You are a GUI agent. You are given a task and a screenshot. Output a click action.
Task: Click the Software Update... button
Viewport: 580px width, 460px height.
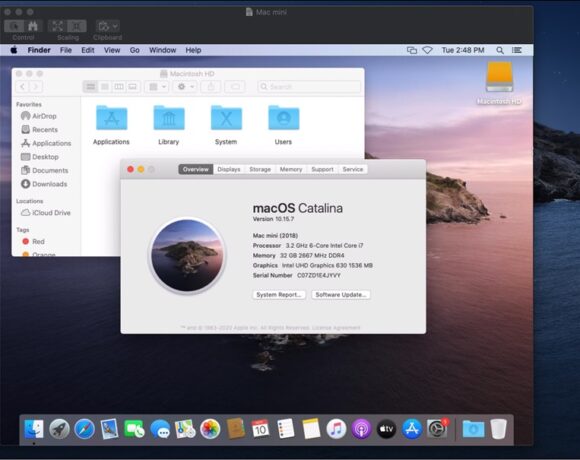pos(341,295)
